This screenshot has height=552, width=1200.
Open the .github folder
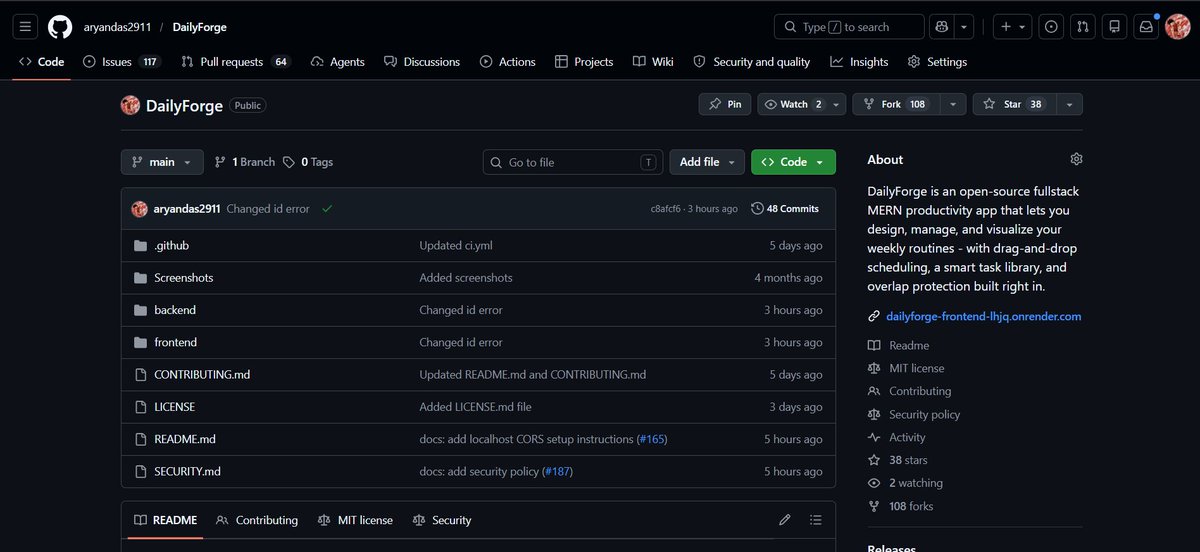coord(171,246)
